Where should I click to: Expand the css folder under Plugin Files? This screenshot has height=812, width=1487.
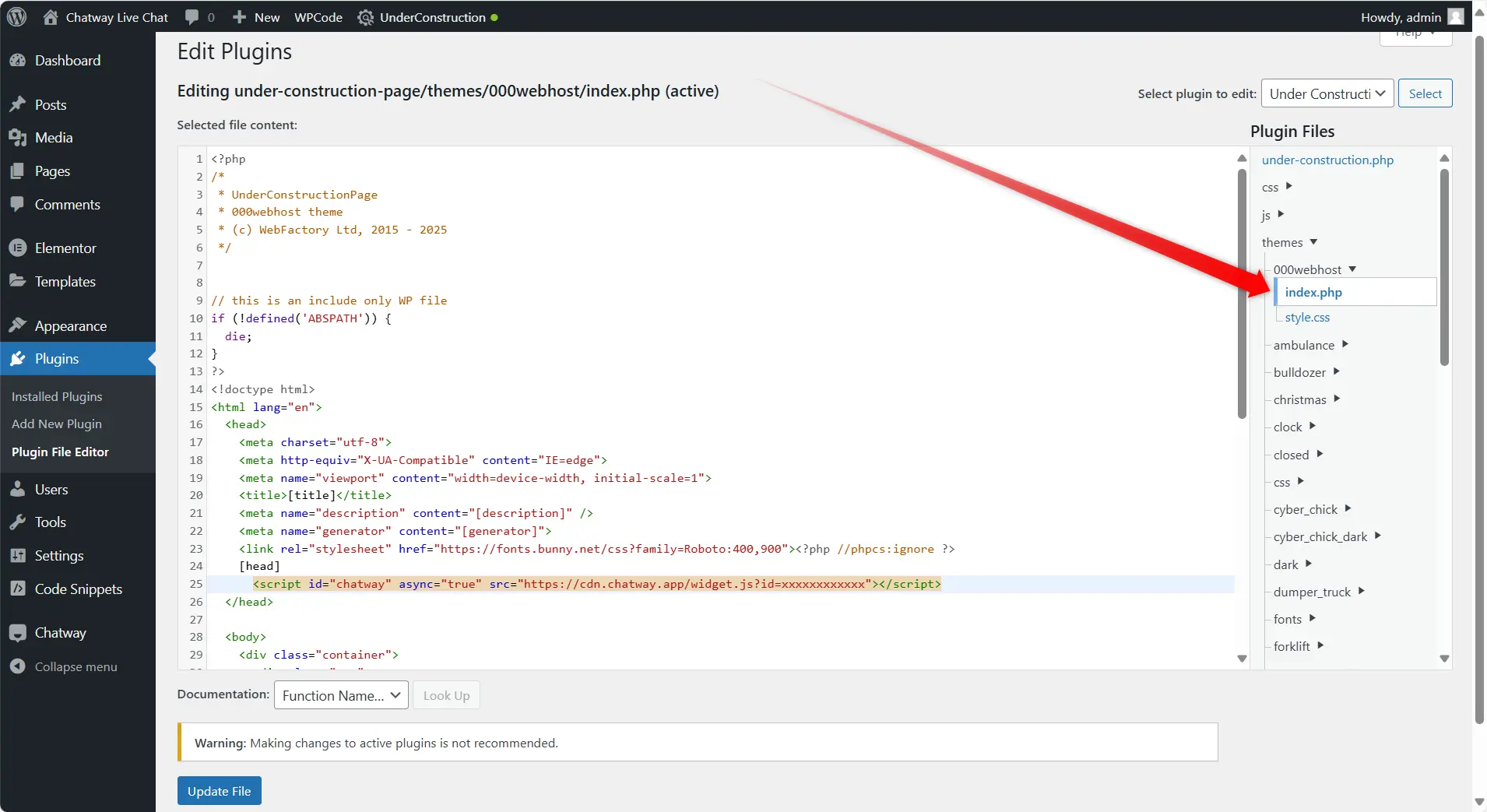tap(1289, 186)
